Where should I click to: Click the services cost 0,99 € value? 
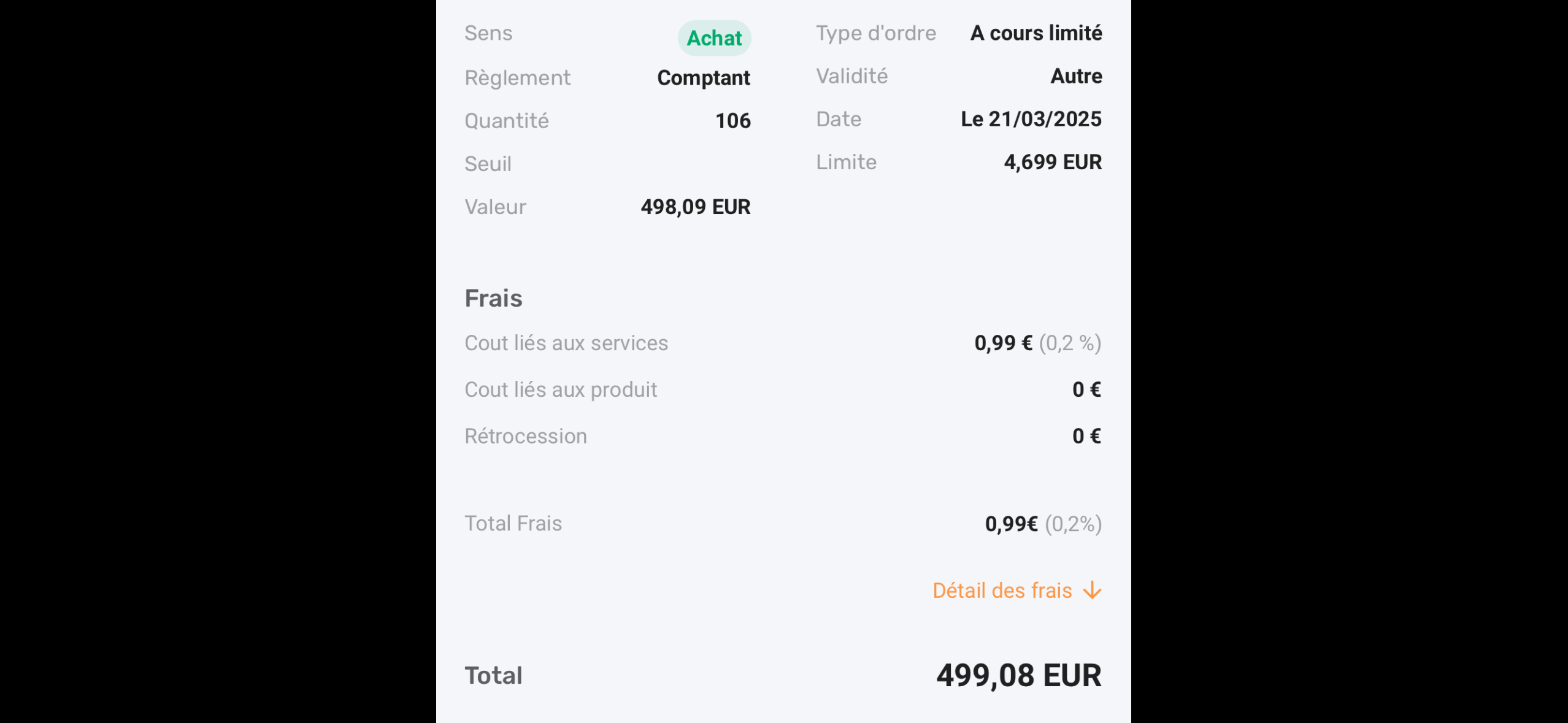[1003, 343]
